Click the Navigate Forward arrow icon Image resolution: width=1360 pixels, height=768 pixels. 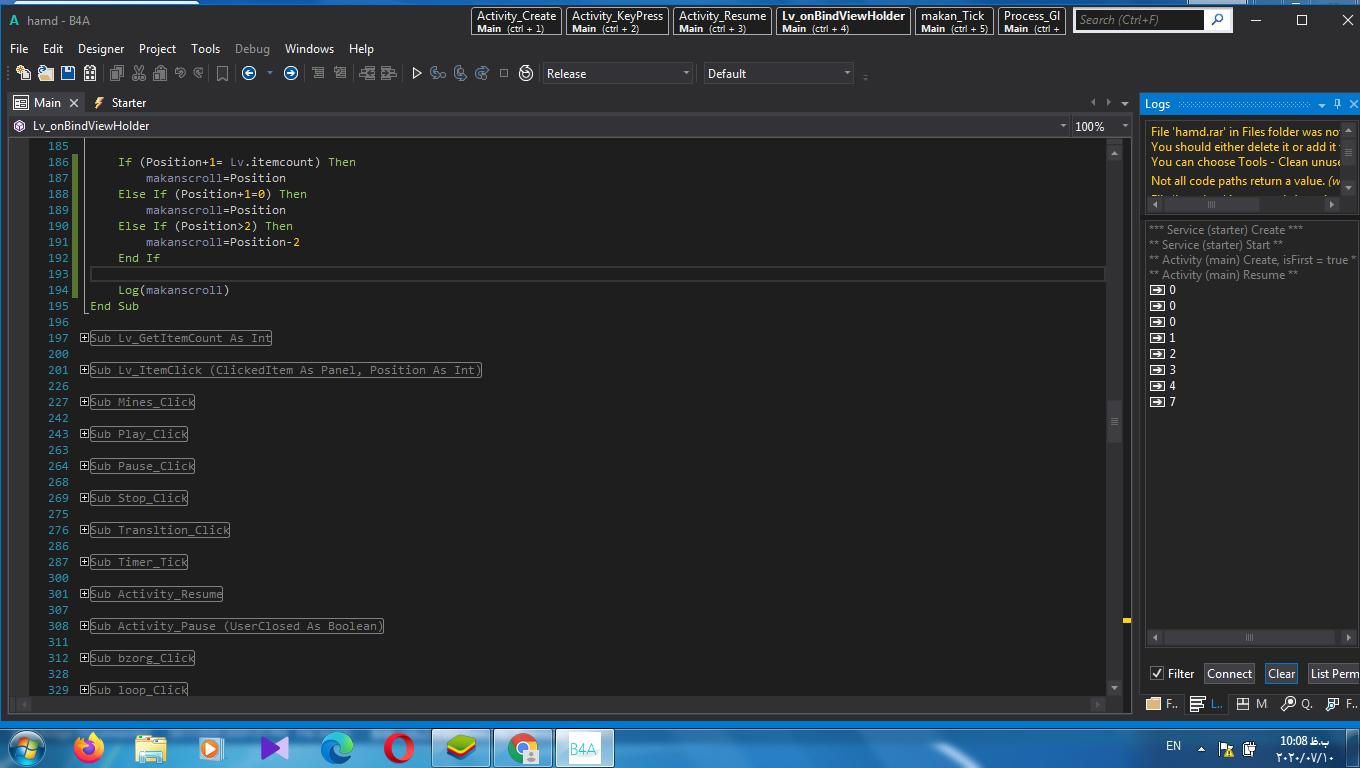[291, 73]
